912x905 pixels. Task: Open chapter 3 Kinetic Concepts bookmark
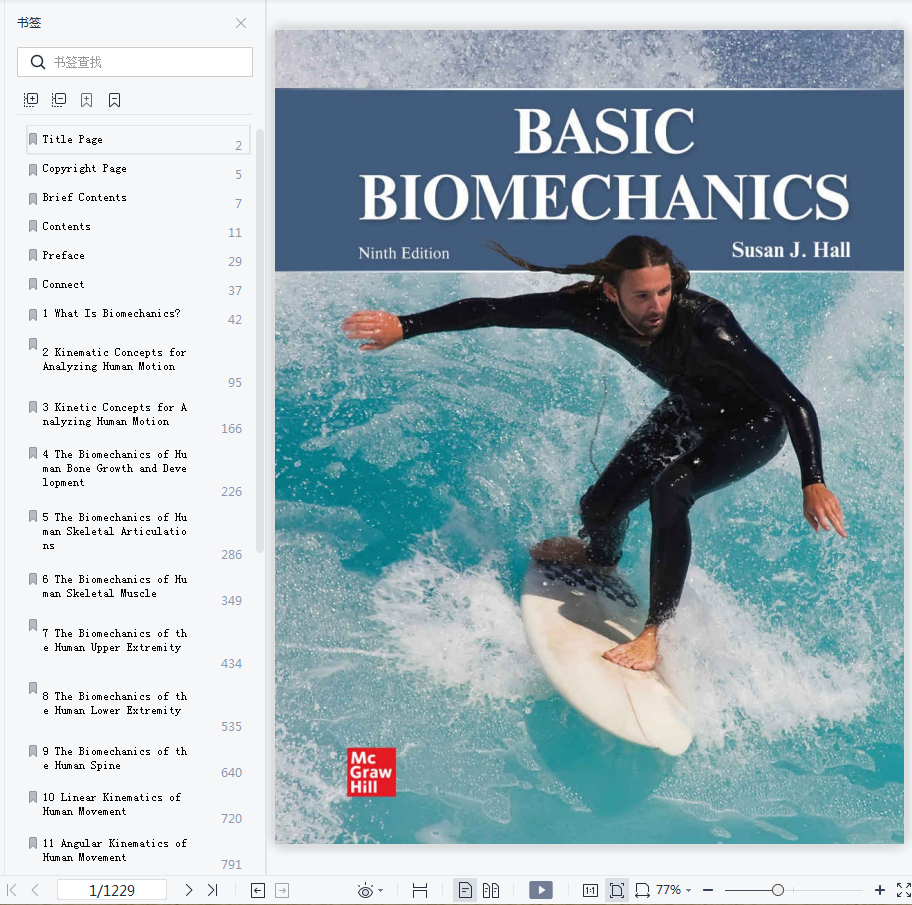click(138, 415)
